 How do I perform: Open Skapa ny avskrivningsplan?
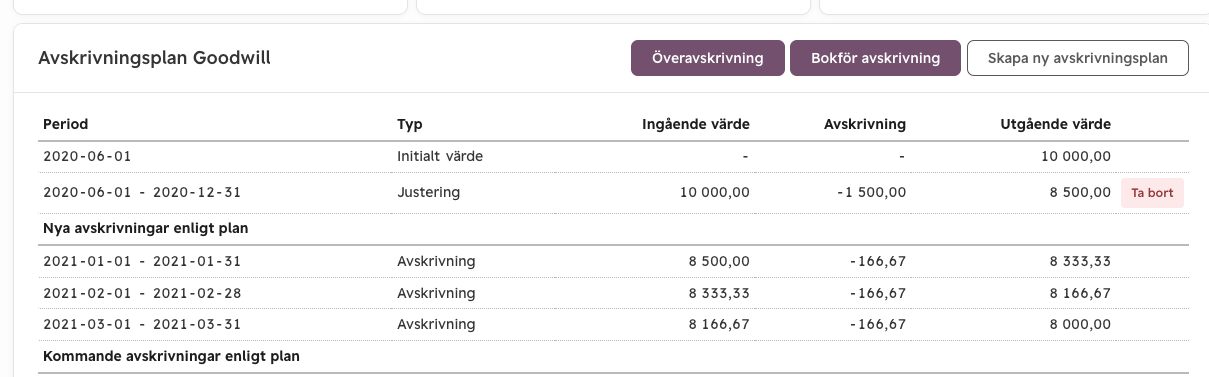click(1077, 58)
